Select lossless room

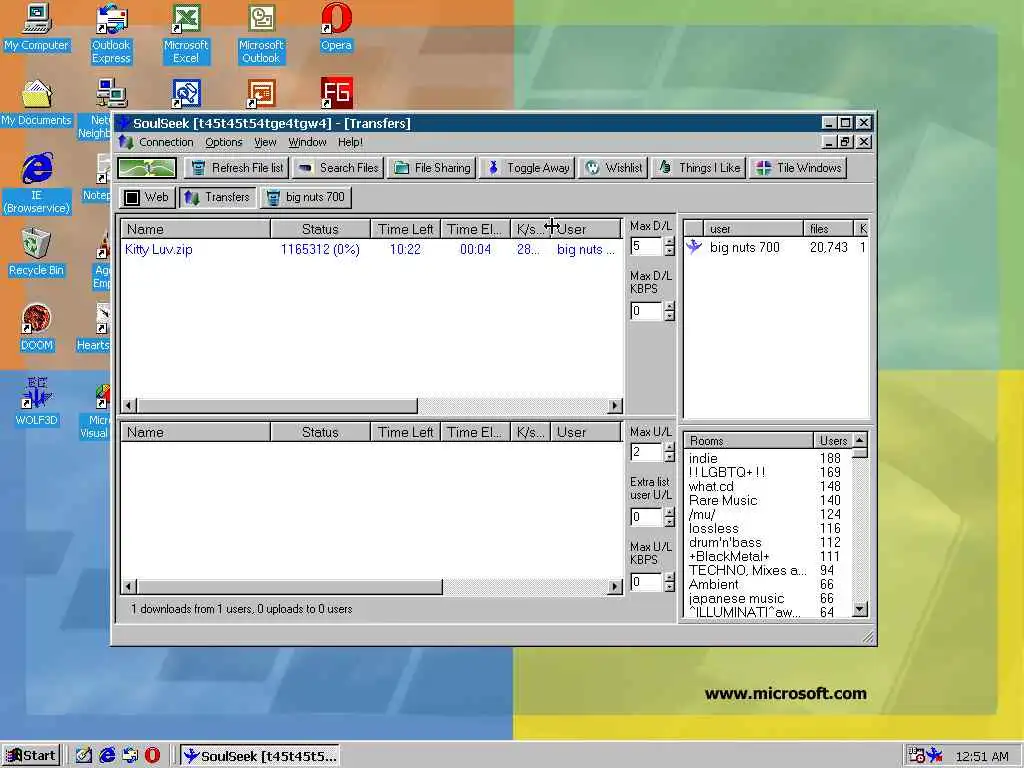pyautogui.click(x=714, y=528)
